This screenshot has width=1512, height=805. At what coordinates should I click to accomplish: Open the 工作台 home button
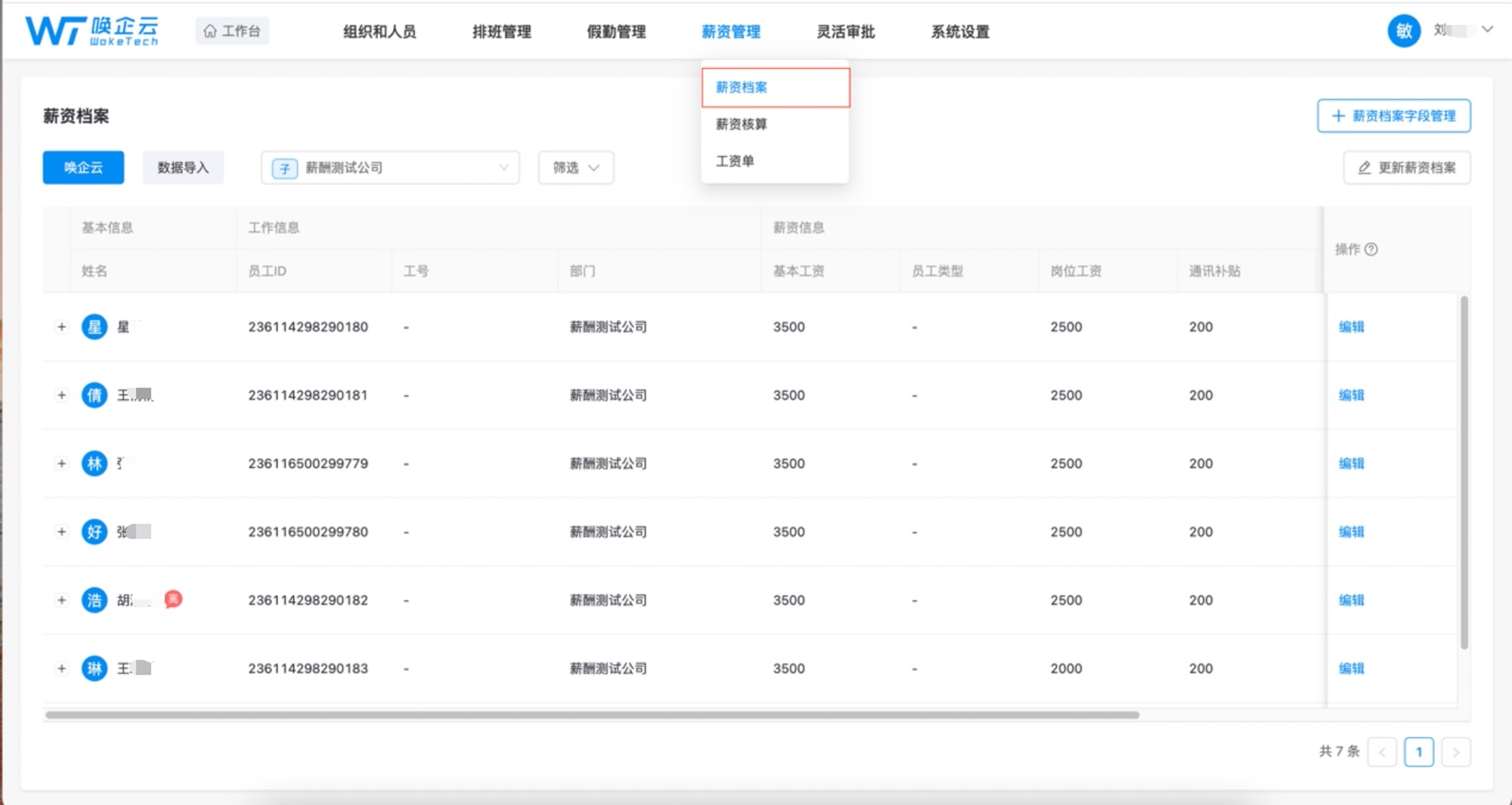click(232, 31)
